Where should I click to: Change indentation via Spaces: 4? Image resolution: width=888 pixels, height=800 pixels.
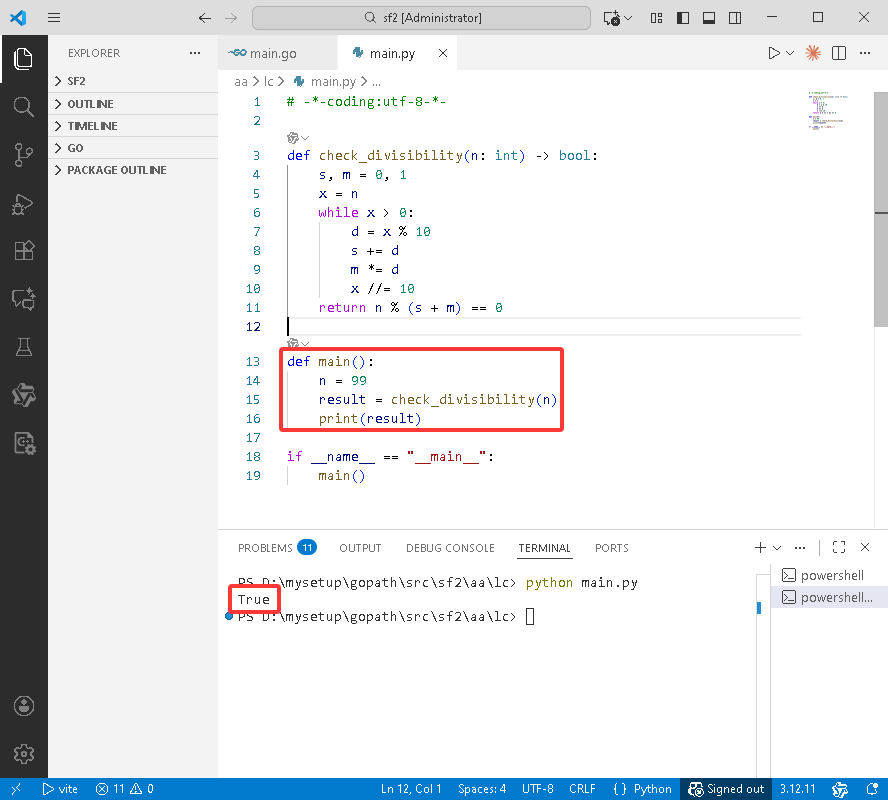(482, 789)
